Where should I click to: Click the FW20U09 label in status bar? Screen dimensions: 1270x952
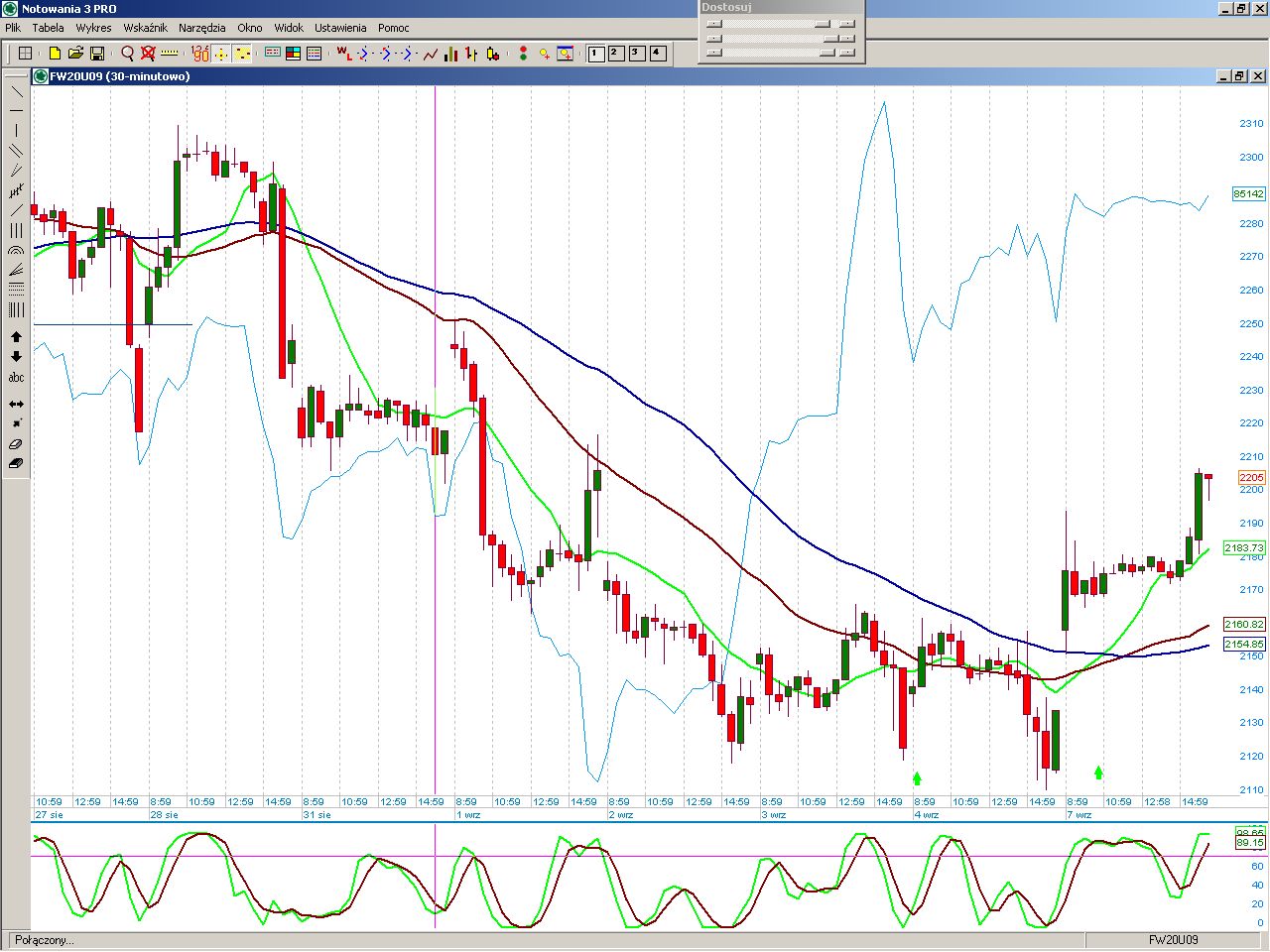1174,940
